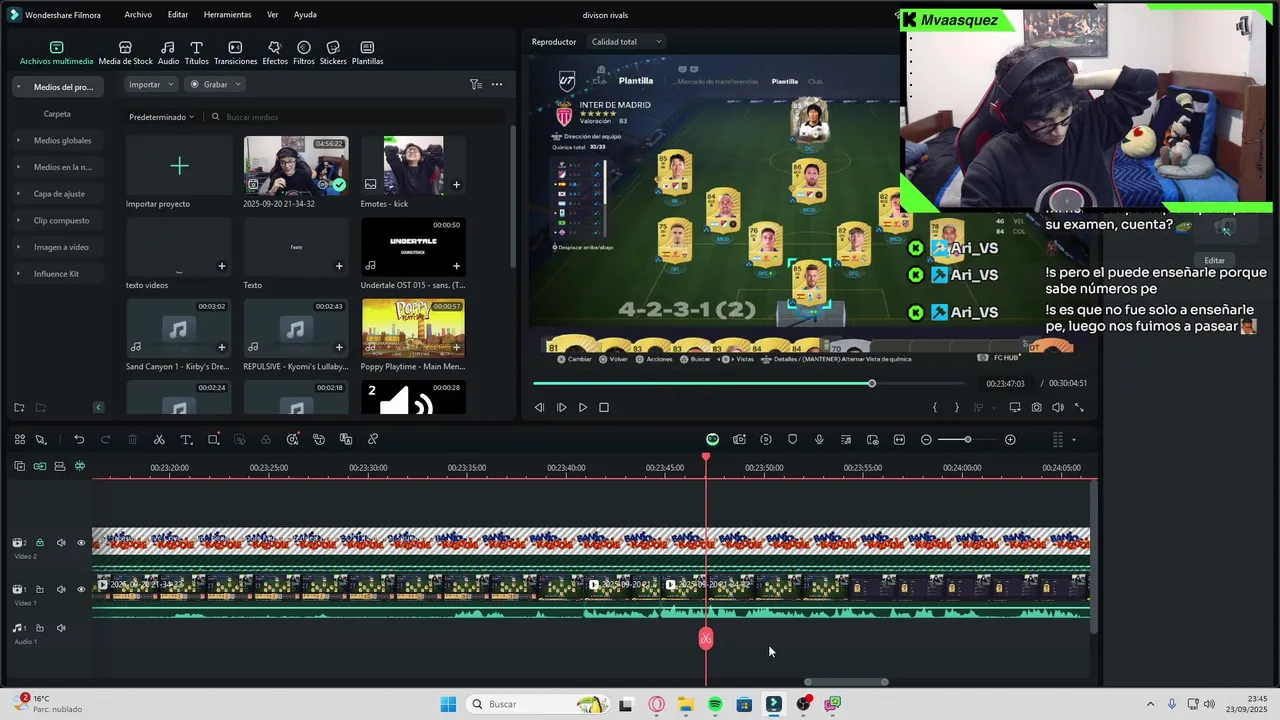The height and width of the screenshot is (720, 1280).
Task: Click the voiceover microphone icon
Action: point(819,439)
